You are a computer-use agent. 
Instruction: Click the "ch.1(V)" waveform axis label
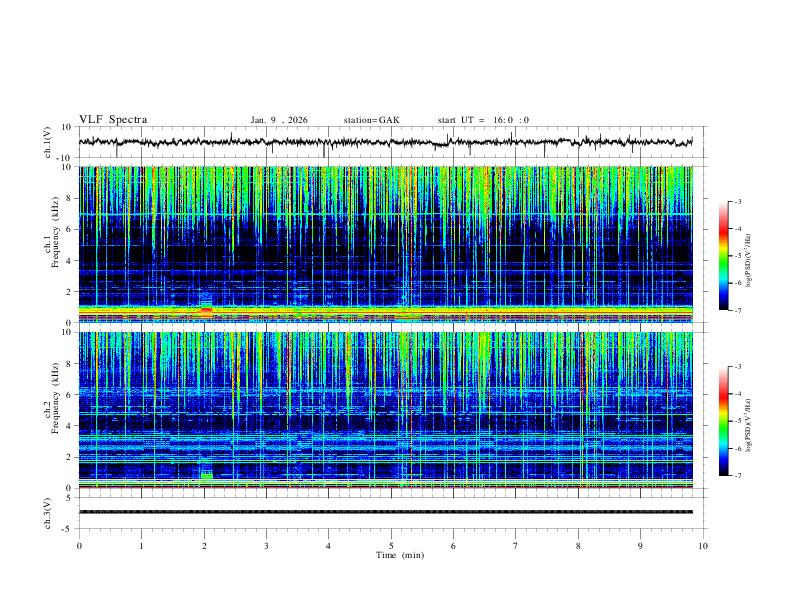tap(48, 142)
